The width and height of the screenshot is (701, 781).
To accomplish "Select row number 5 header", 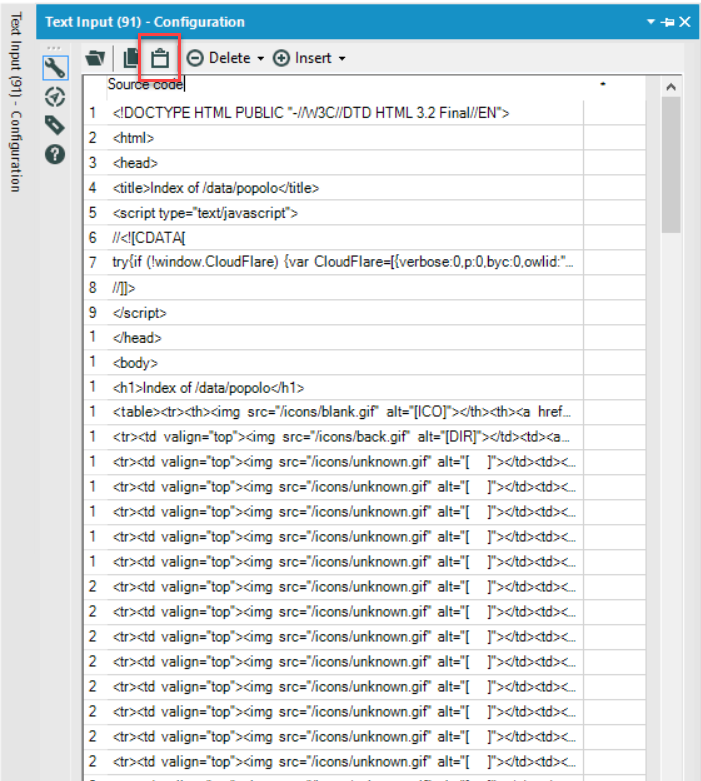I will click(95, 213).
